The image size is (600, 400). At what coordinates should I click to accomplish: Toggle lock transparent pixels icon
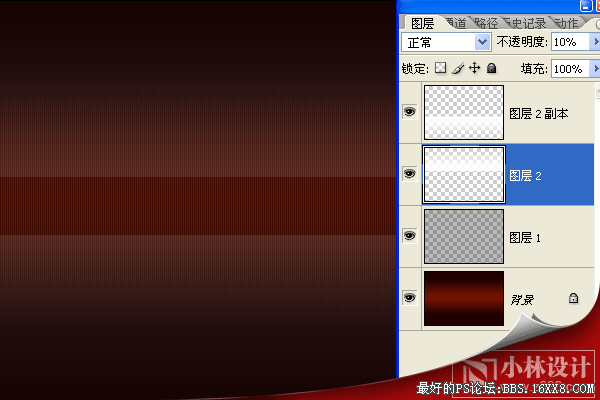tap(440, 68)
